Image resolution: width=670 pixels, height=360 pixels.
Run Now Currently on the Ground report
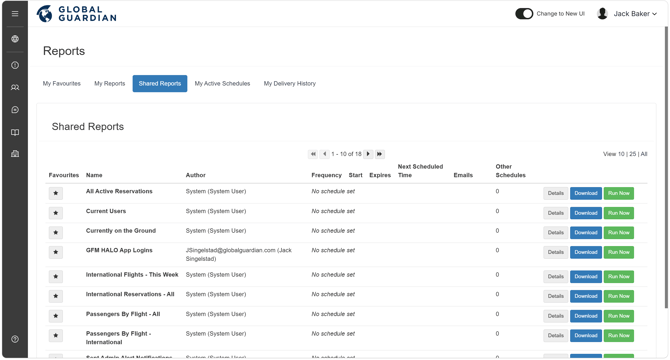tap(619, 233)
